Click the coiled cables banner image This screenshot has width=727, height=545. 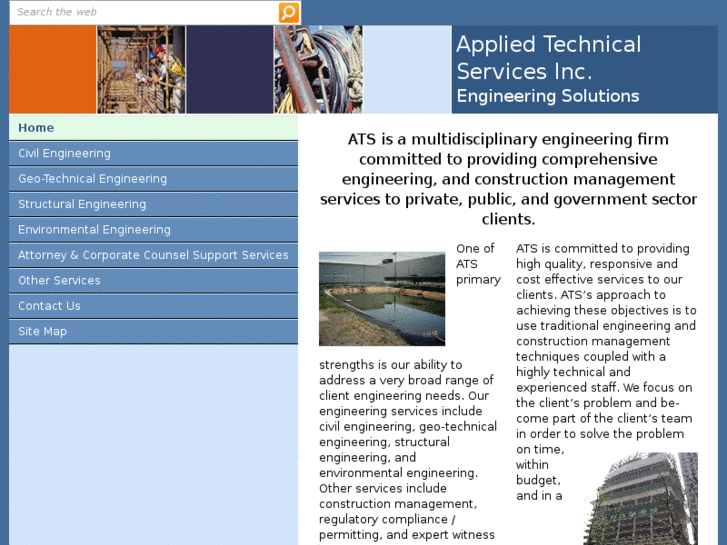coord(319,70)
